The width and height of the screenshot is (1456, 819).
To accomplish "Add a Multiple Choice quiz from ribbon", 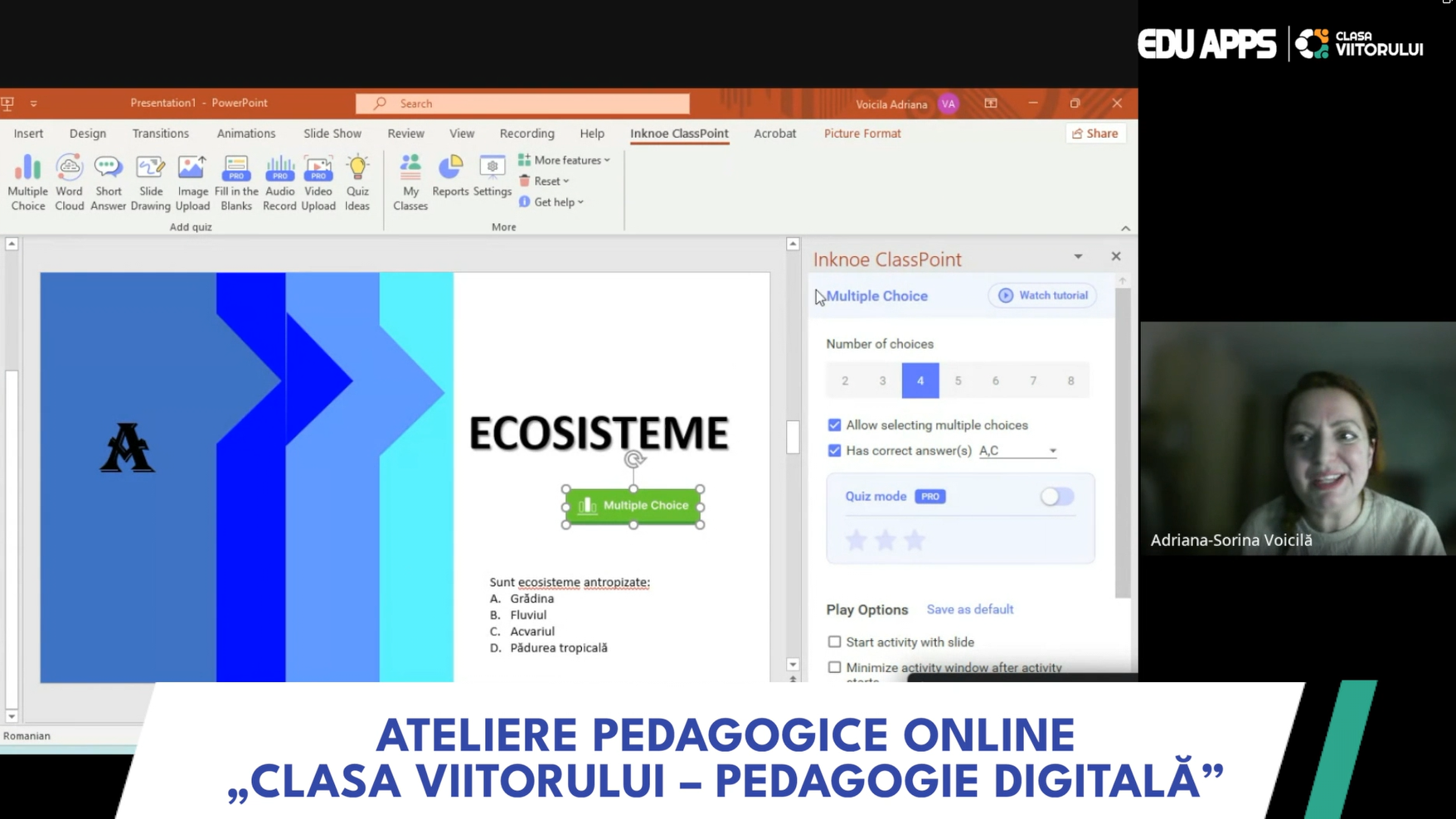I will tap(27, 183).
